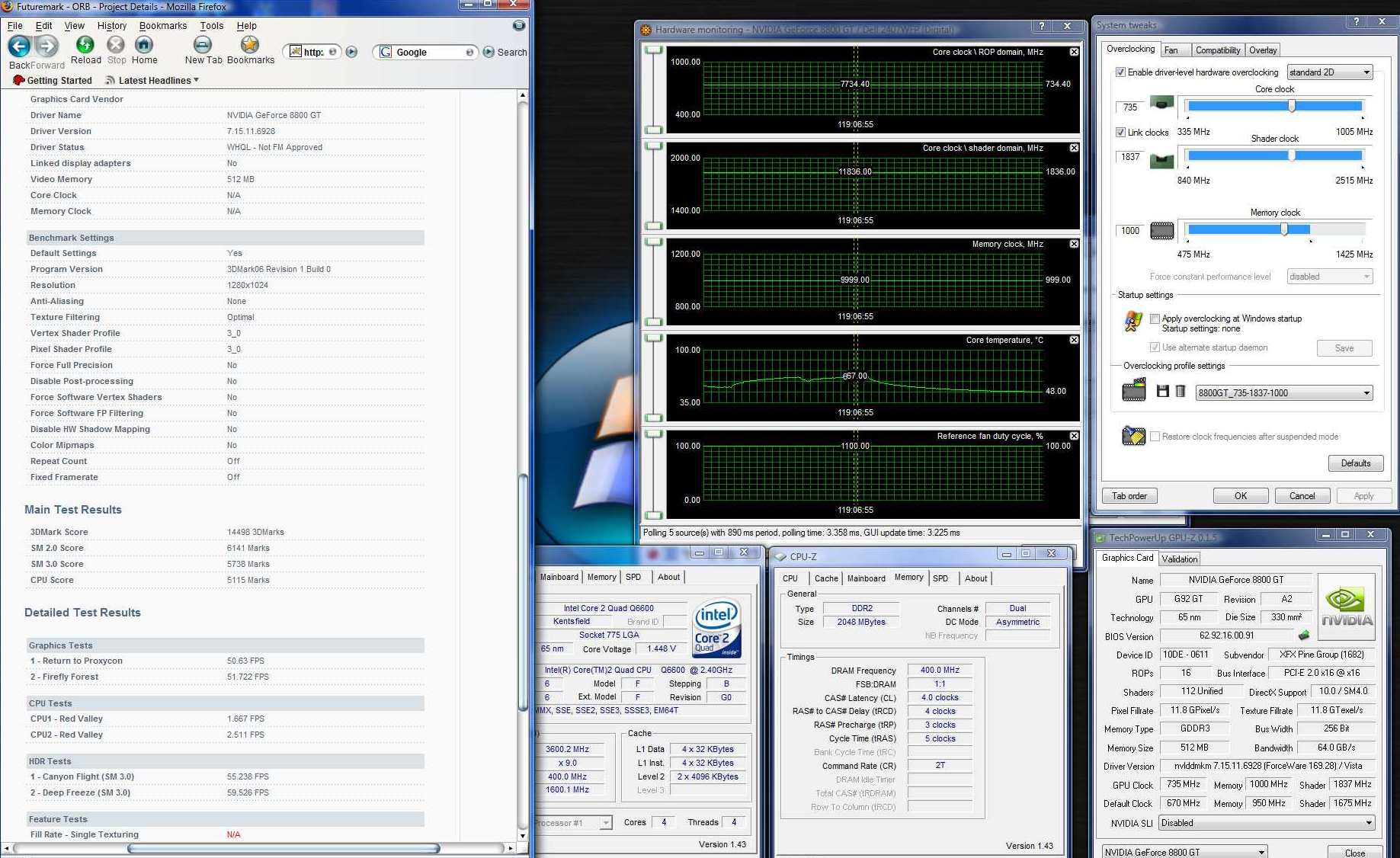Go back with Firefox's Back arrow
This screenshot has width=1400, height=858.
[19, 46]
